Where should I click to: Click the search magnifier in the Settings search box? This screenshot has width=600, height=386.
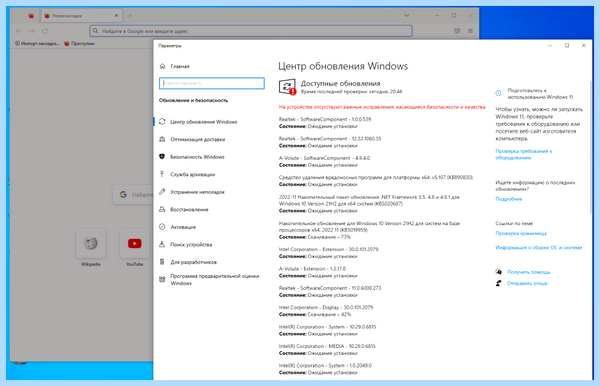point(259,83)
